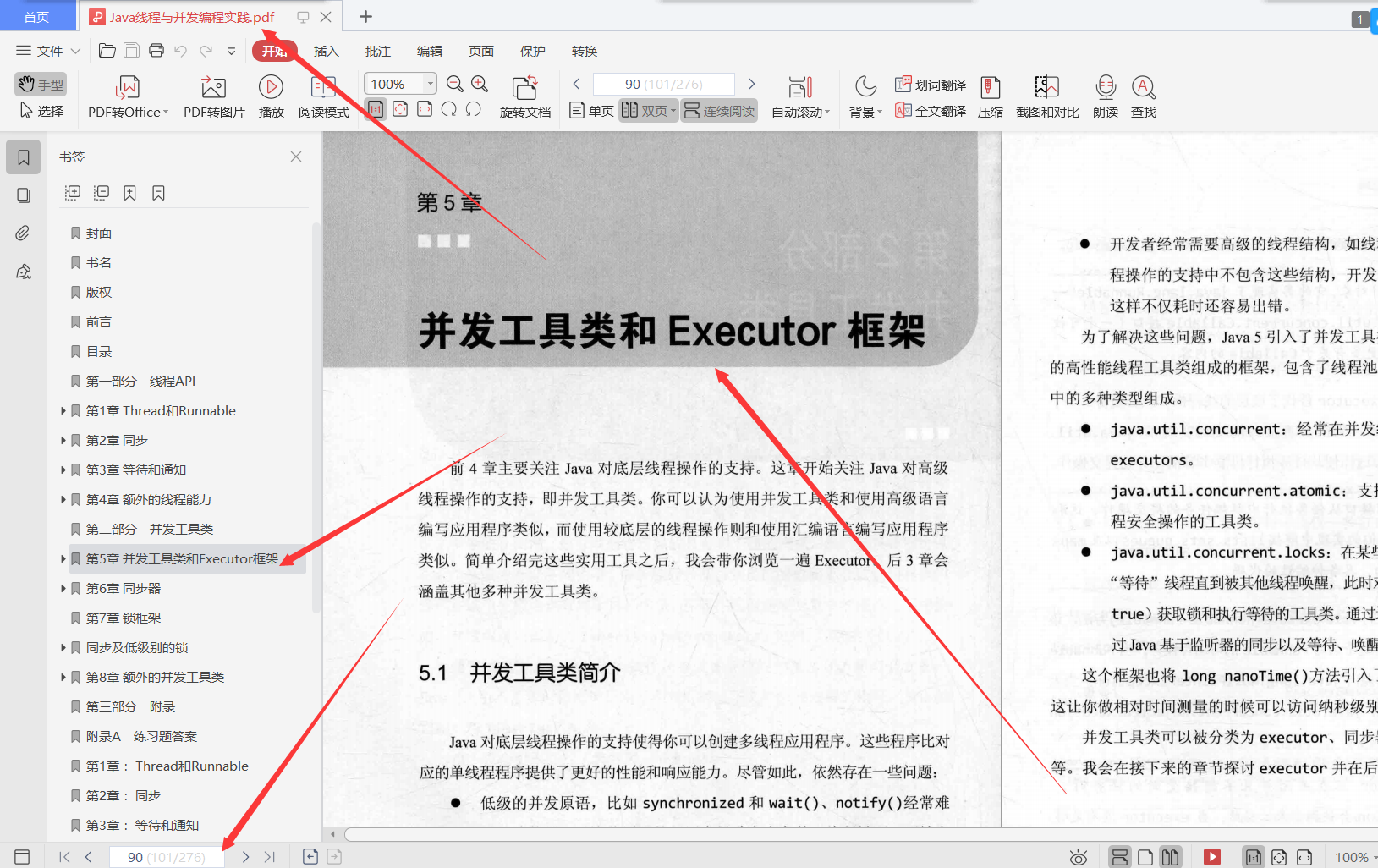Screen dimensions: 1378x868
Task: Open the 首页 home tab
Action: [36, 17]
